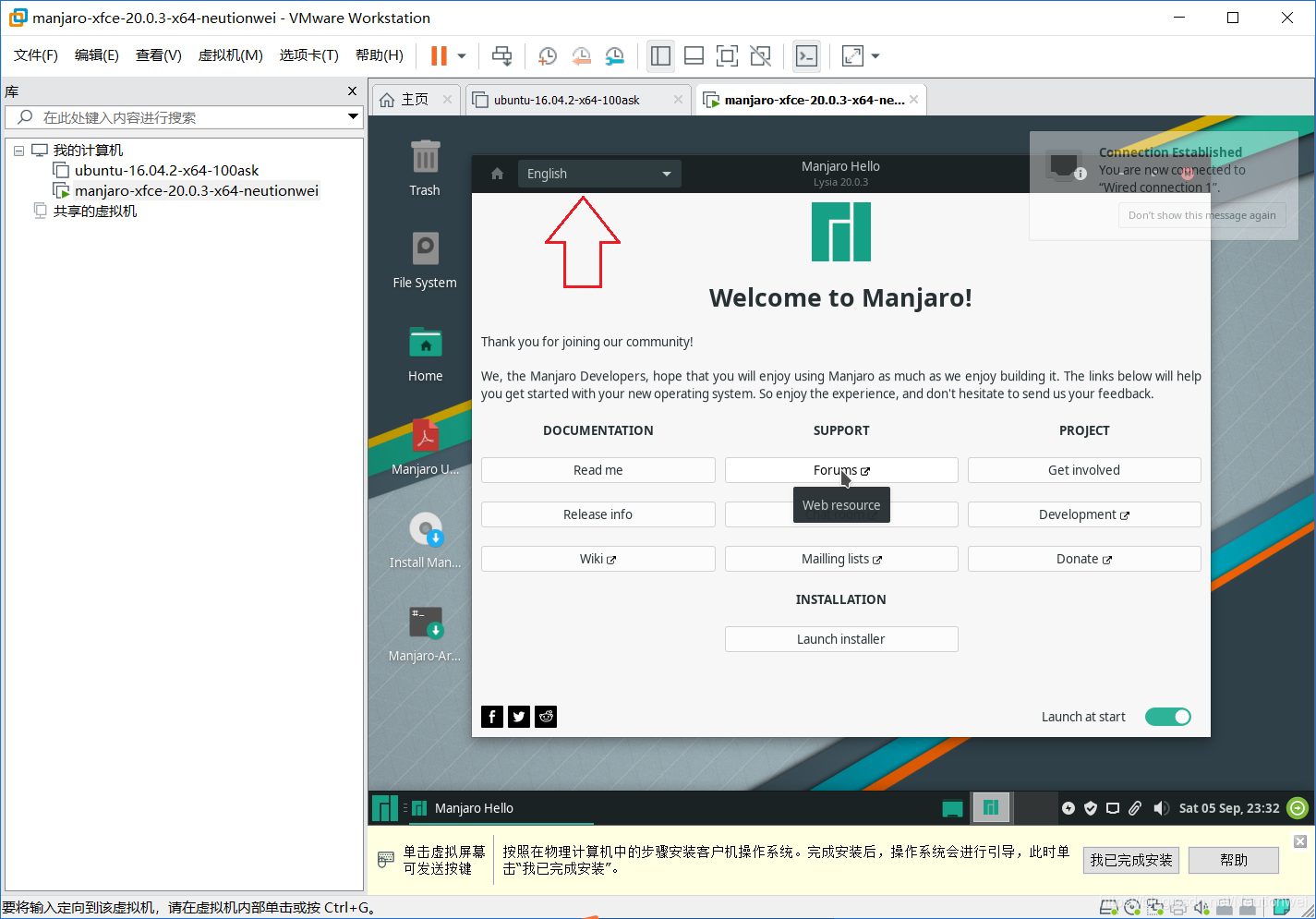1316x919 pixels.
Task: Open the Development web link
Action: tap(1084, 514)
